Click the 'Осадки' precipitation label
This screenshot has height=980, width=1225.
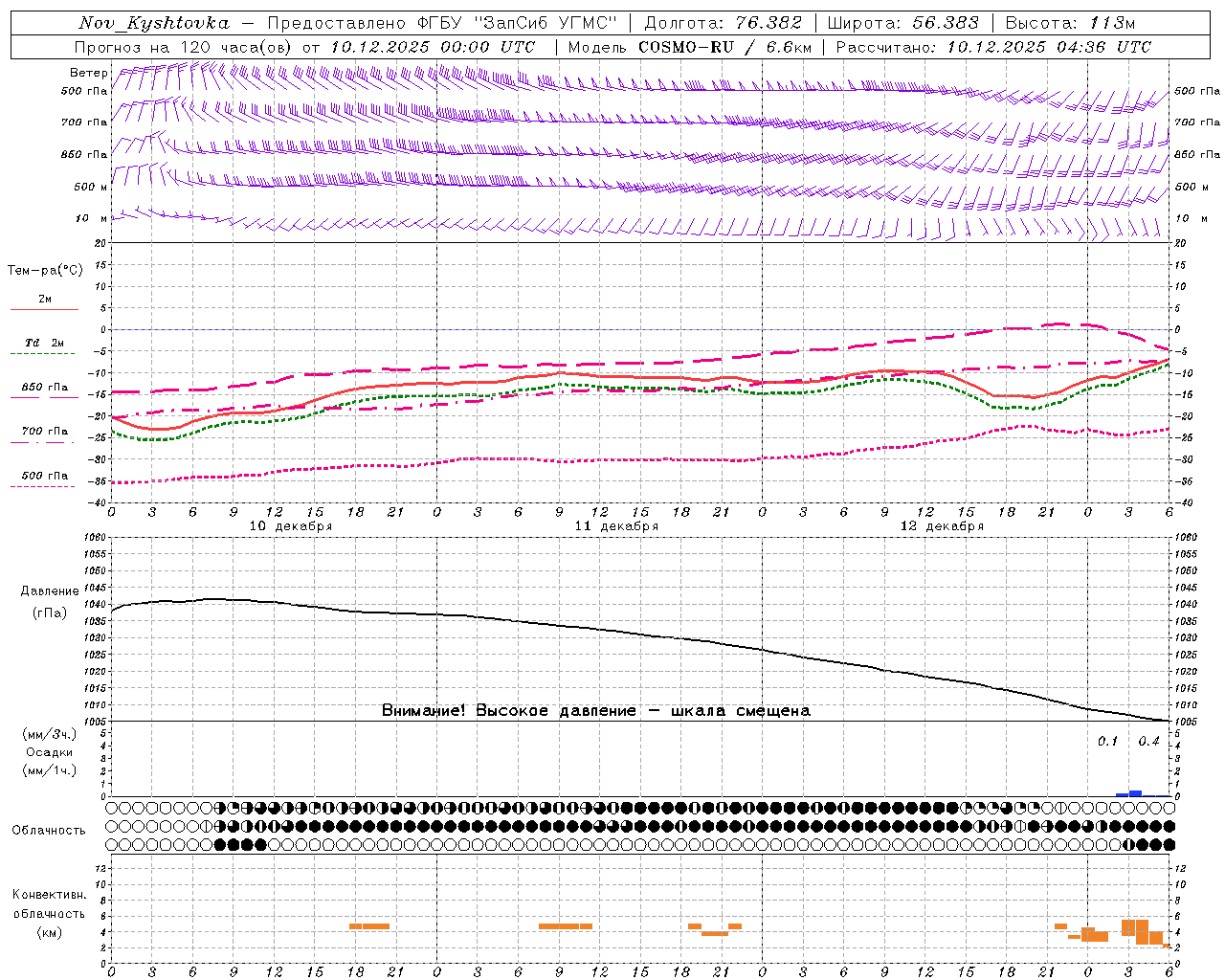pyautogui.click(x=49, y=753)
